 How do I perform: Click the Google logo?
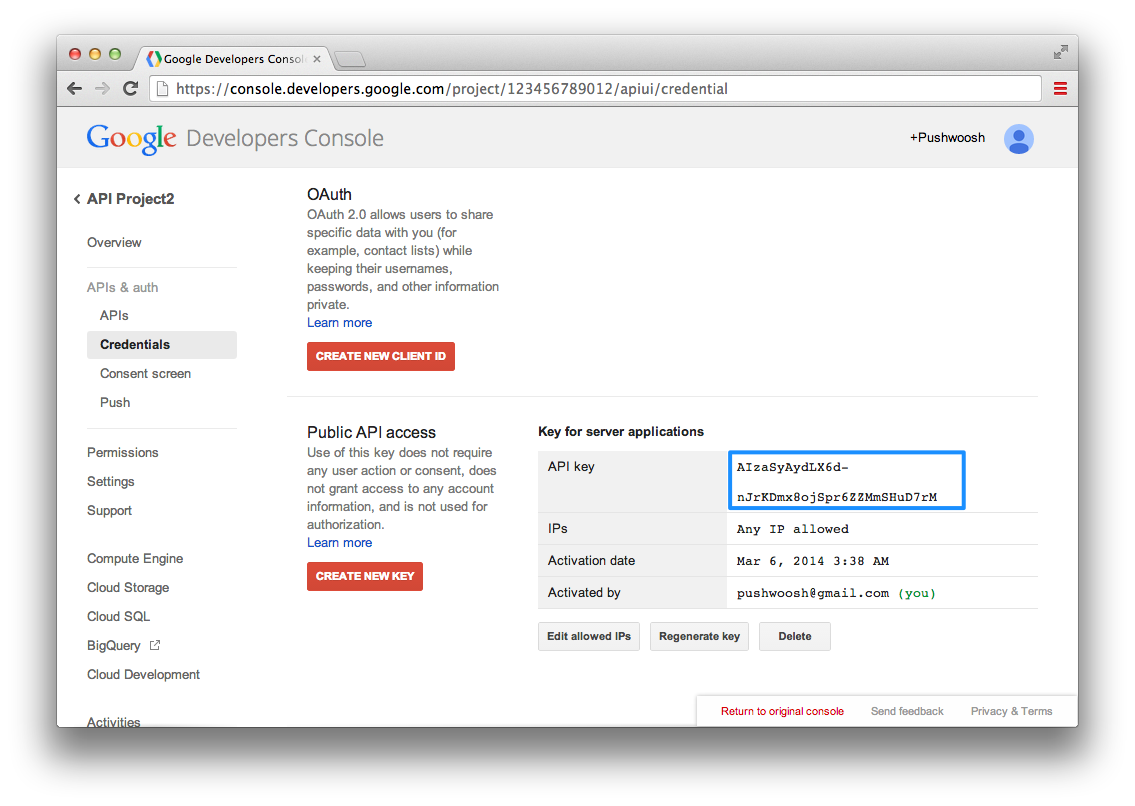point(131,138)
